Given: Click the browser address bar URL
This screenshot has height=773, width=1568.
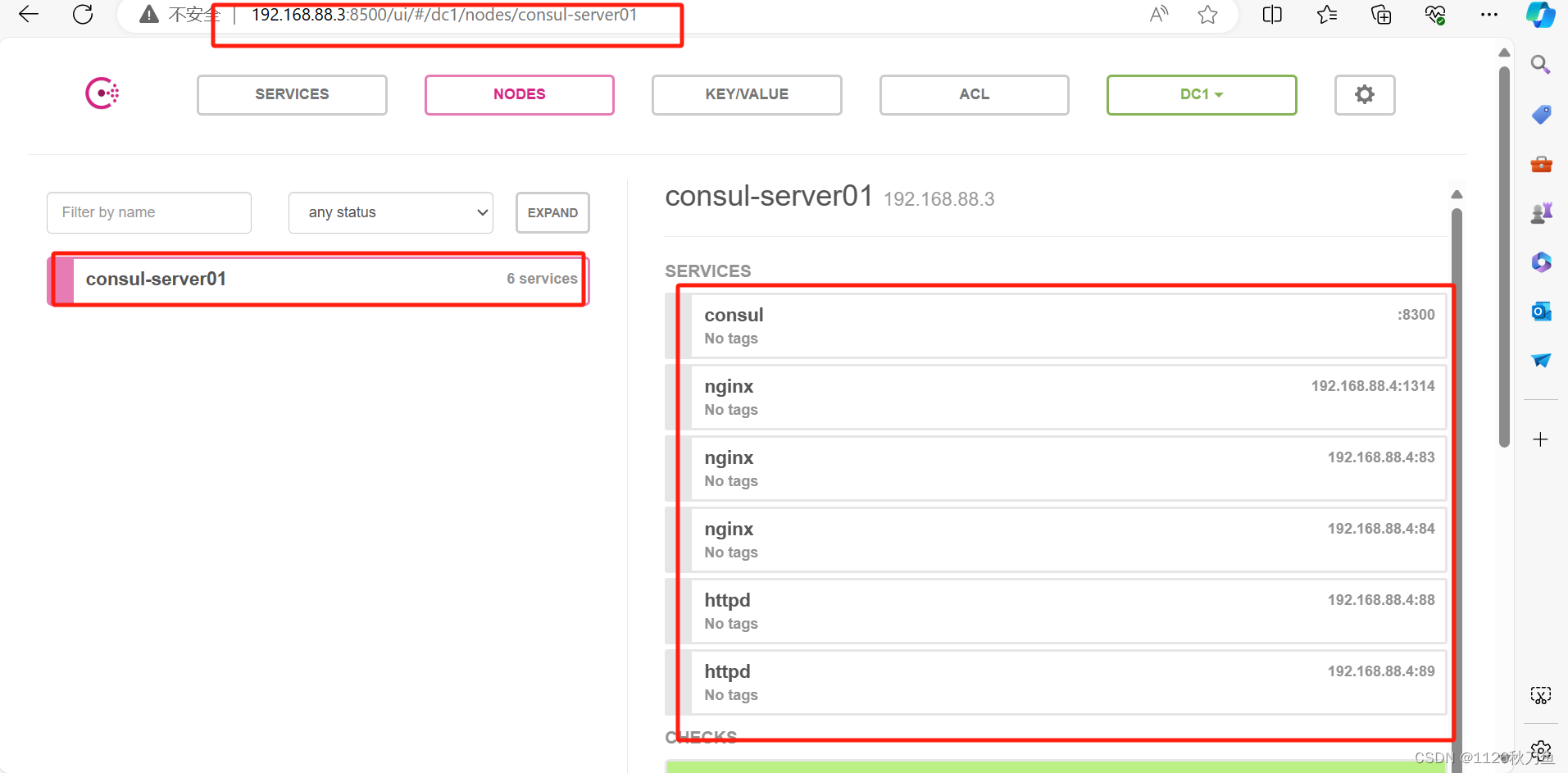Looking at the screenshot, I should click(x=444, y=15).
